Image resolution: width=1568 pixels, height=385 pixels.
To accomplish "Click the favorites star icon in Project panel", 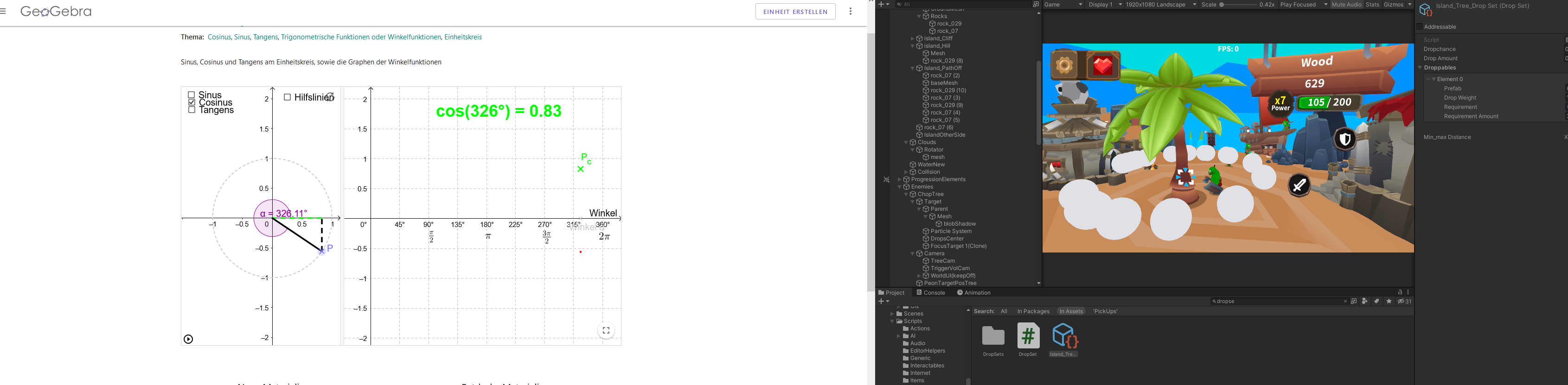I will pos(1389,301).
